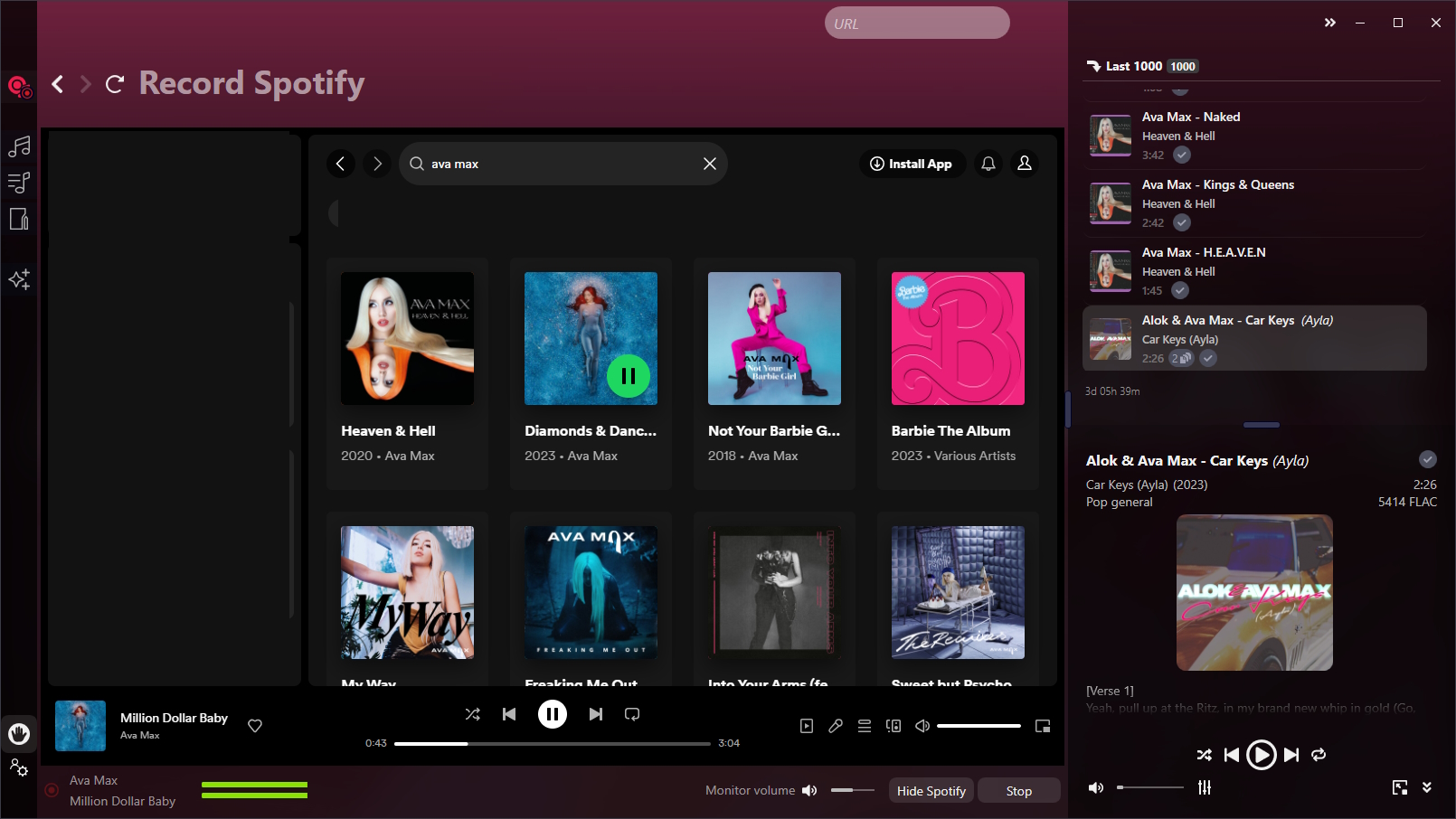This screenshot has height=819, width=1456.
Task: Click the Car Keys album cover in details
Action: [1254, 593]
